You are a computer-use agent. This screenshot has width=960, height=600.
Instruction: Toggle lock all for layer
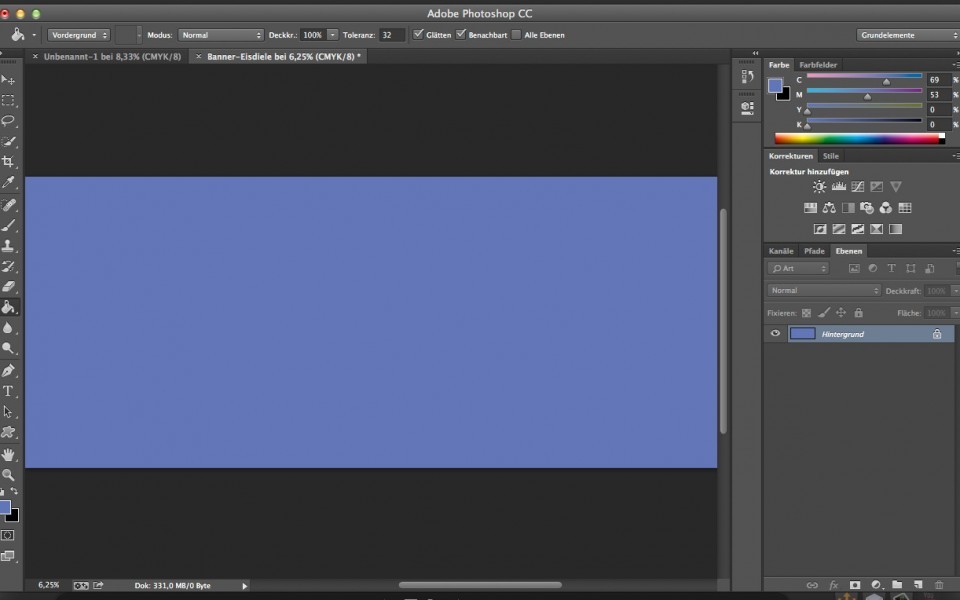pyautogui.click(x=858, y=313)
